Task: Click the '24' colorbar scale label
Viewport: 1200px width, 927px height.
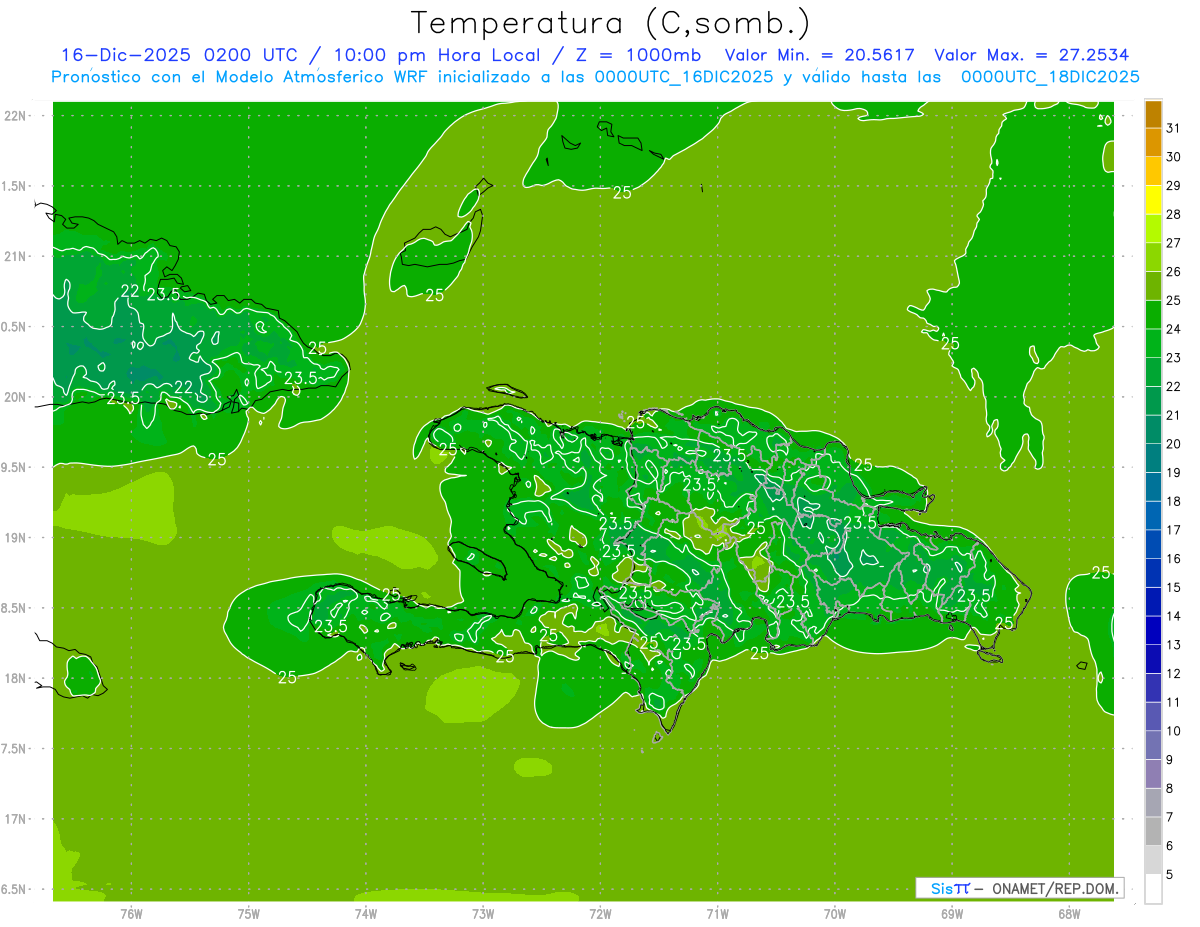Action: (1173, 329)
